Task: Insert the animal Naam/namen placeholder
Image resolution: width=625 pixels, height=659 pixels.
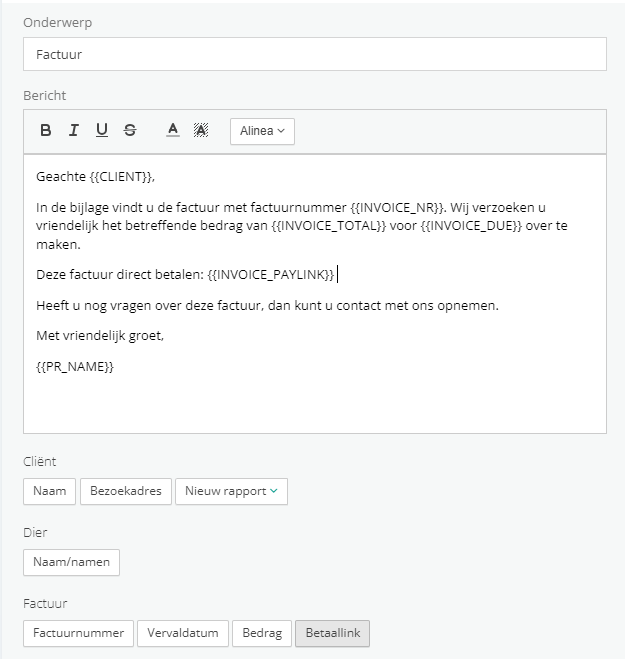Action: point(71,562)
